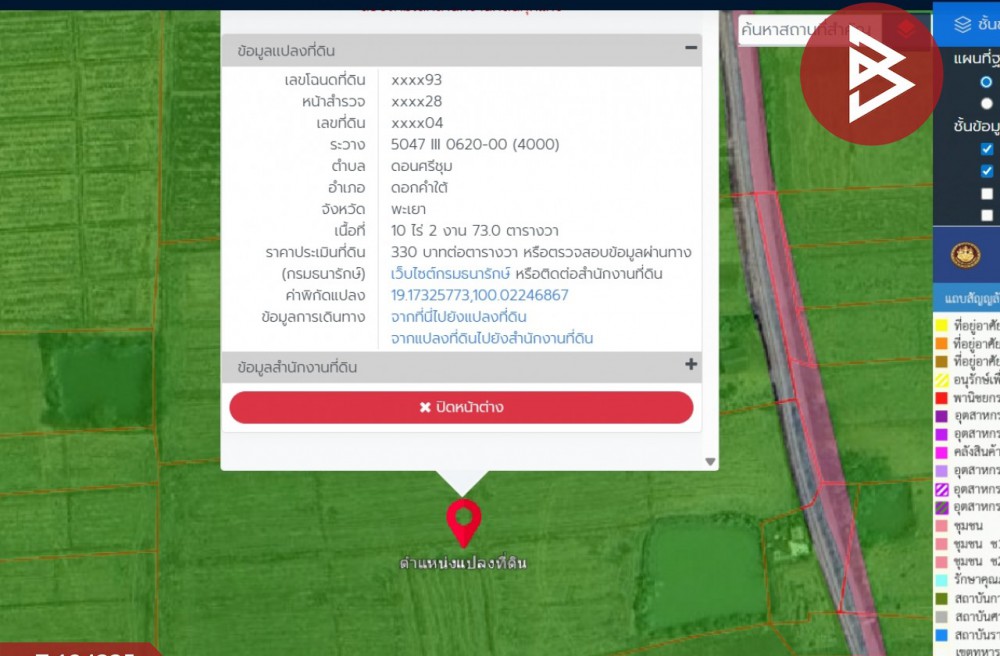Open link จากแปลงที่ดินไปยังสำนักงานที่ดิน

pos(492,339)
